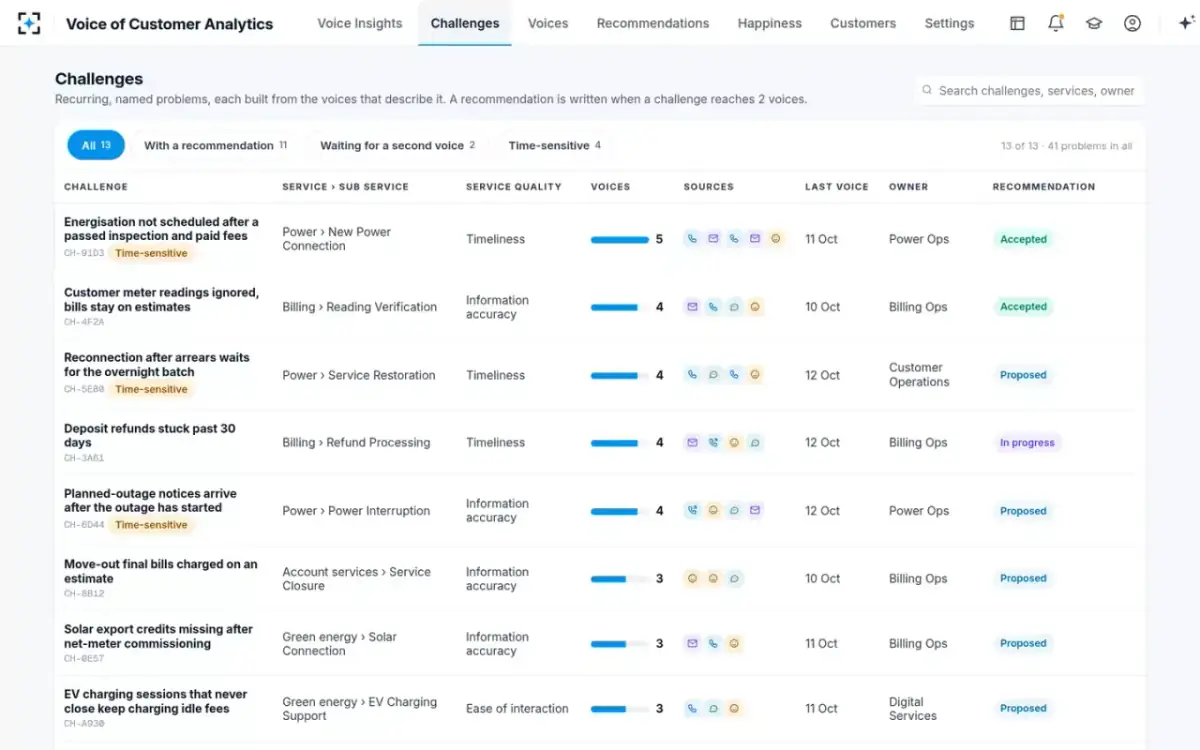
Task: Open the Customers tab
Action: (x=863, y=23)
